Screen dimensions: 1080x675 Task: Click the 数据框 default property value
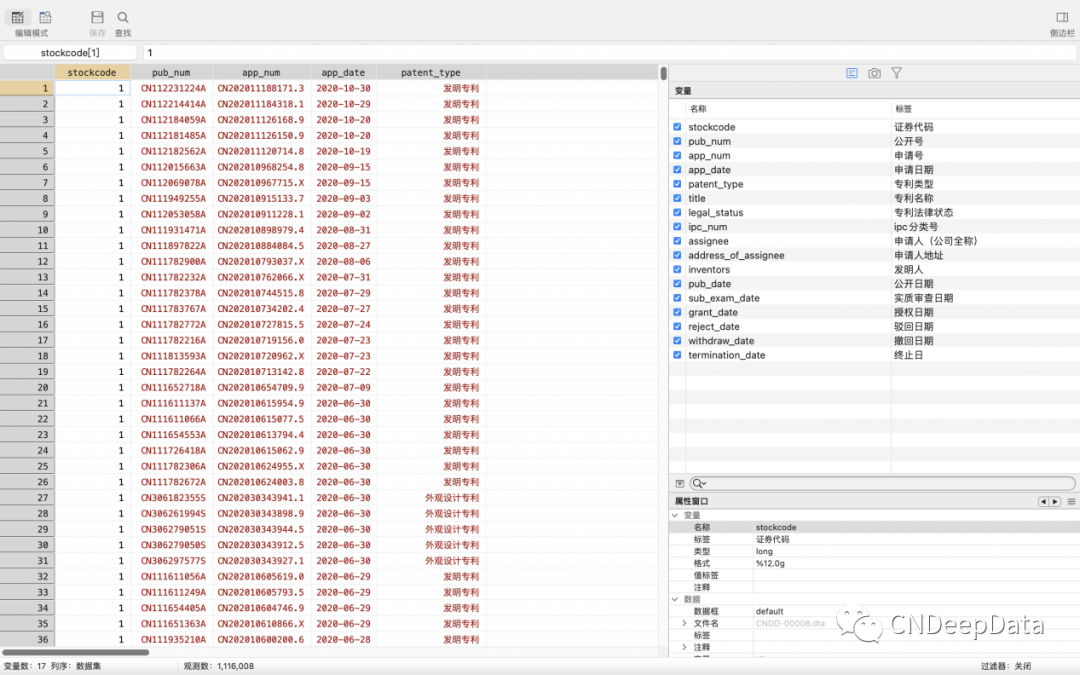pos(769,611)
